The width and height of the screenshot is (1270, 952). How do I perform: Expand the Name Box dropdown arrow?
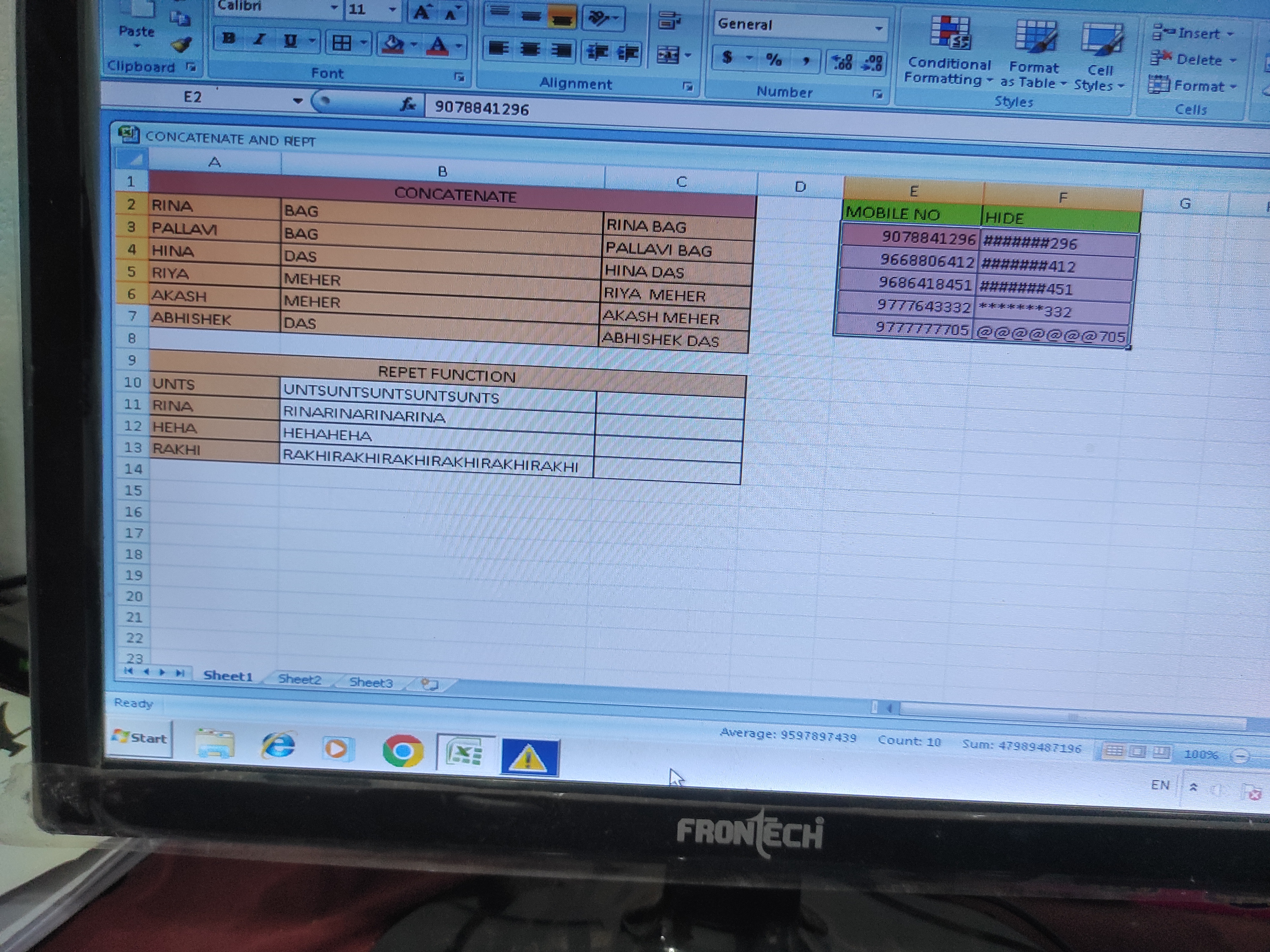(297, 100)
